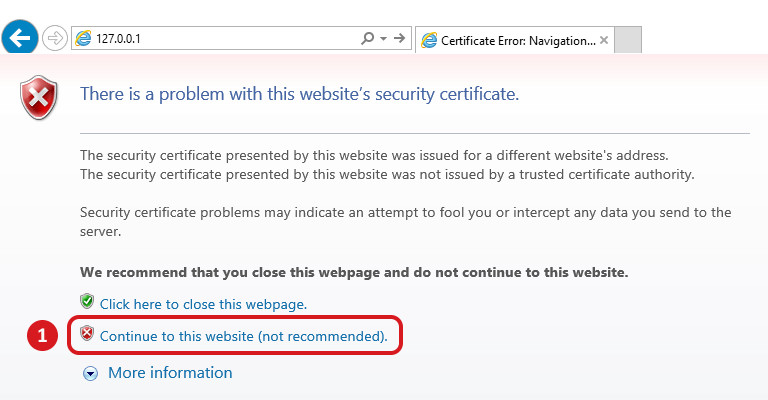768x400 pixels.
Task: Focus the address bar showing 127.0.0.1
Action: [220, 39]
